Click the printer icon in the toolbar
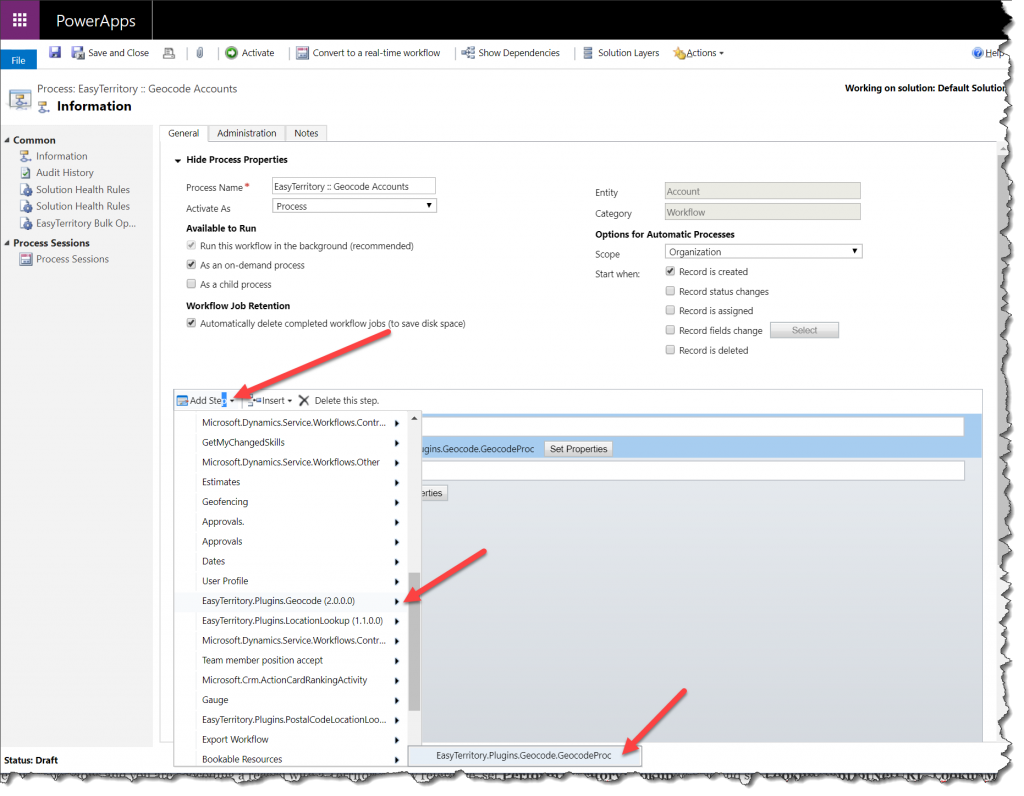 point(169,53)
